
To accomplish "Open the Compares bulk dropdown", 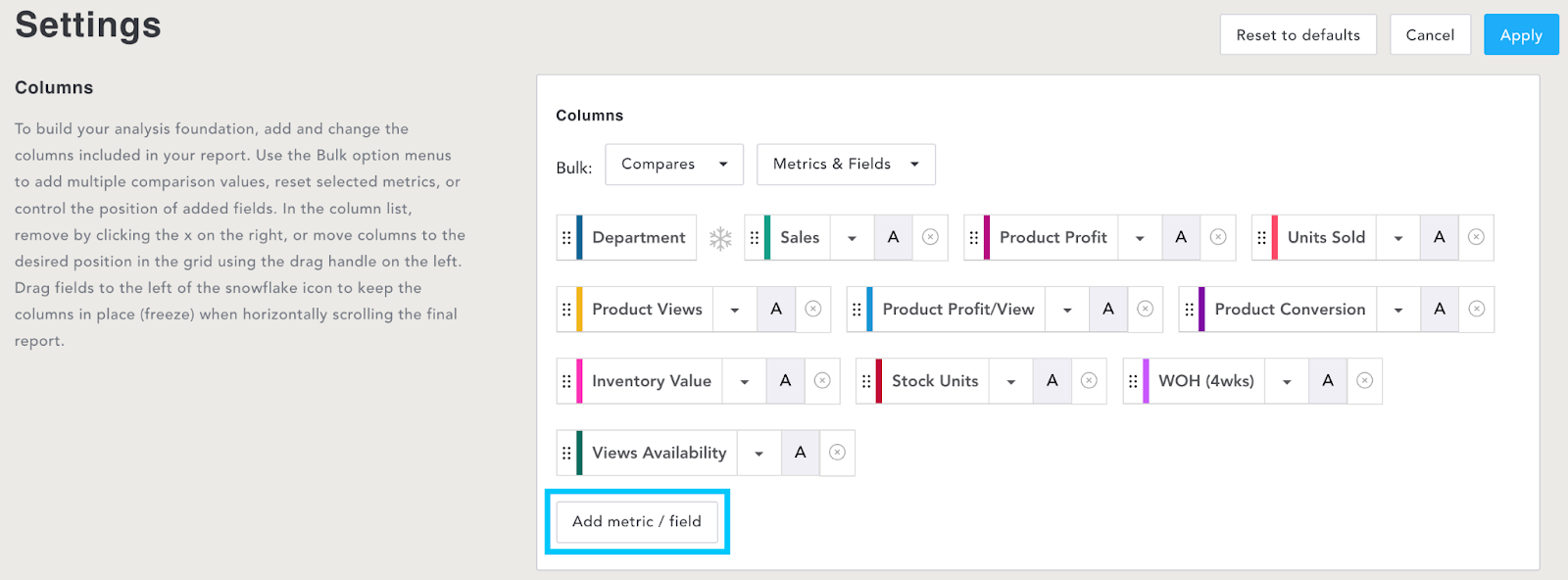I will click(674, 165).
